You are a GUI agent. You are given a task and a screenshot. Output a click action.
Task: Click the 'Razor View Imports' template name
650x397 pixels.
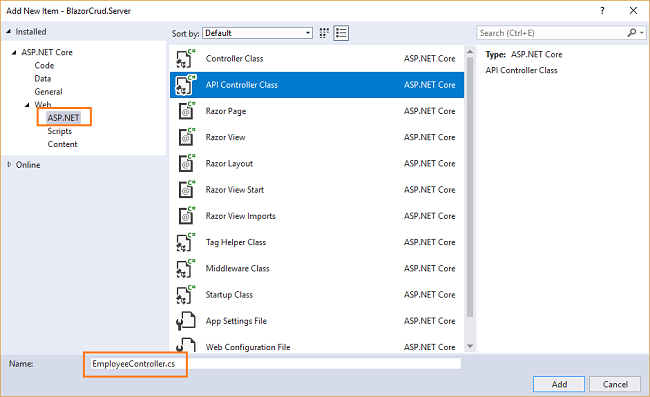click(x=240, y=216)
